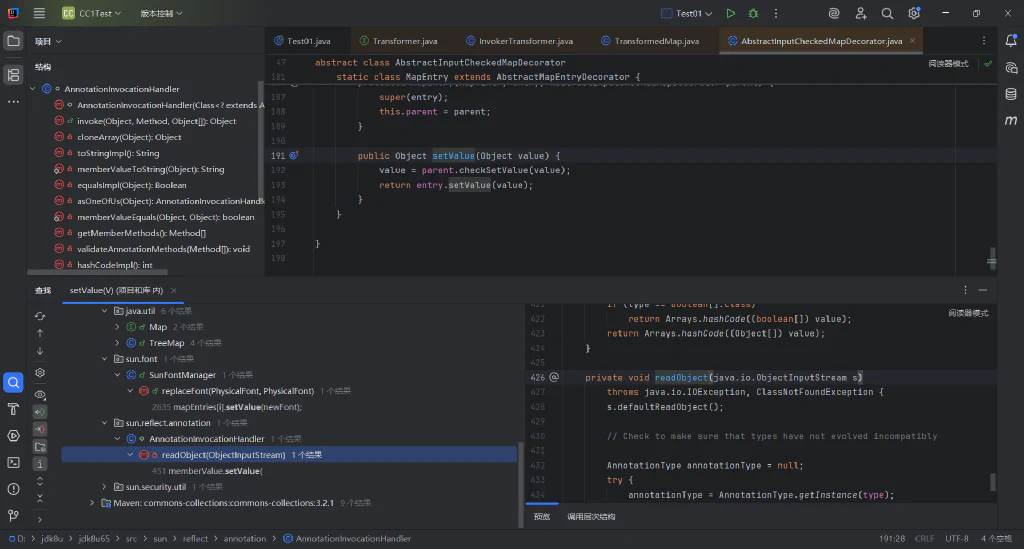Expand the TreeMap usages node
Image resolution: width=1024 pixels, height=549 pixels.
click(117, 343)
